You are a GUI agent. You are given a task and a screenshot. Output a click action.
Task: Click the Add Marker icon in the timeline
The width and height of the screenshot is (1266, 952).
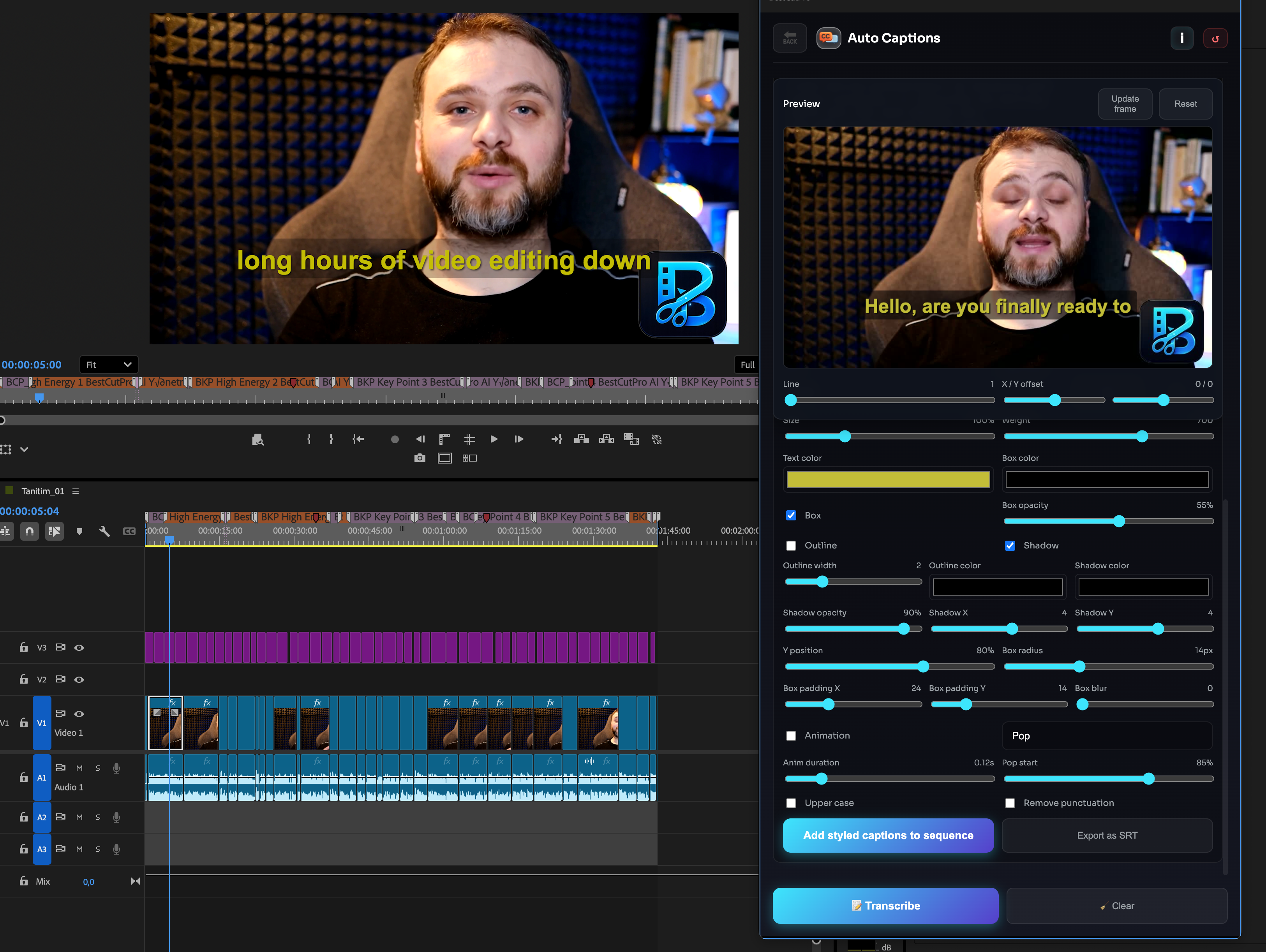click(79, 531)
